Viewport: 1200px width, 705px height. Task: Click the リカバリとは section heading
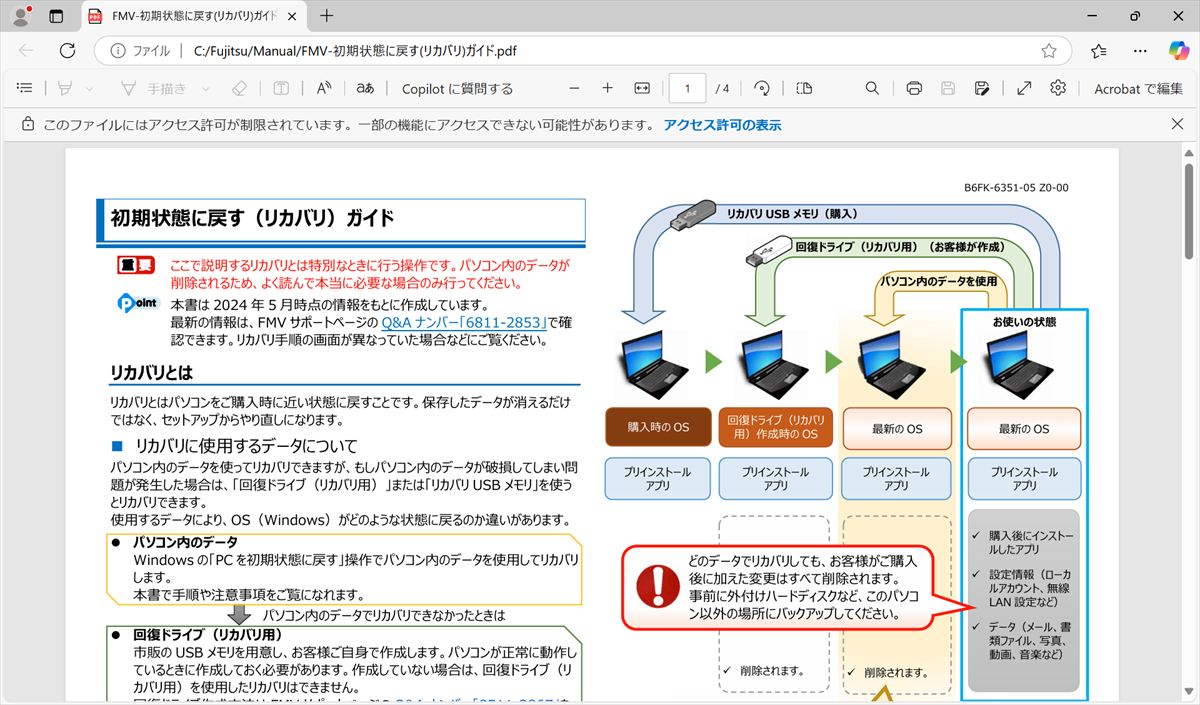151,372
